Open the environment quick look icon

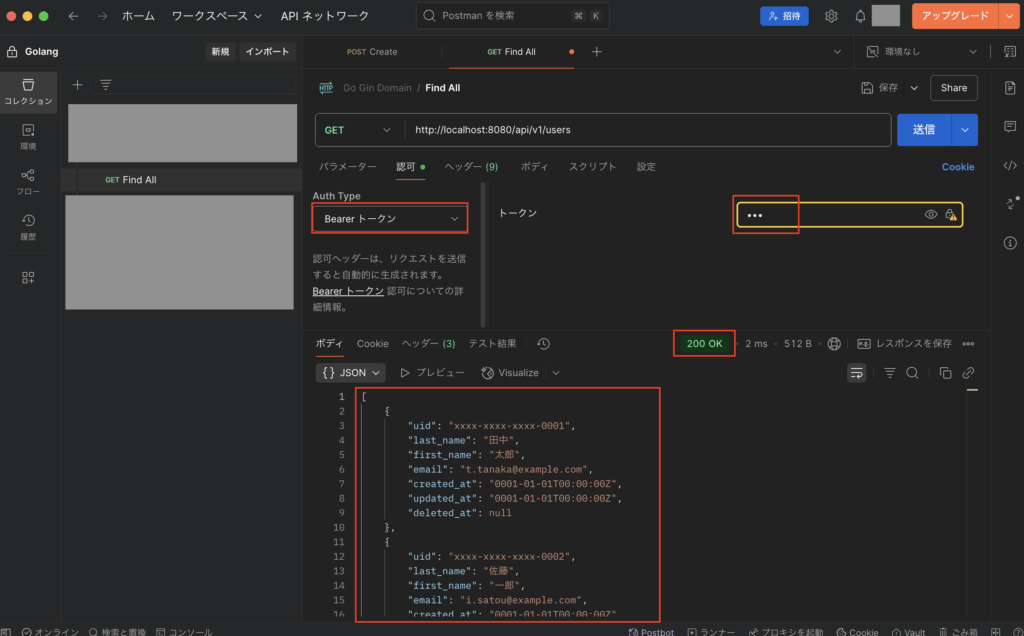coord(1010,52)
